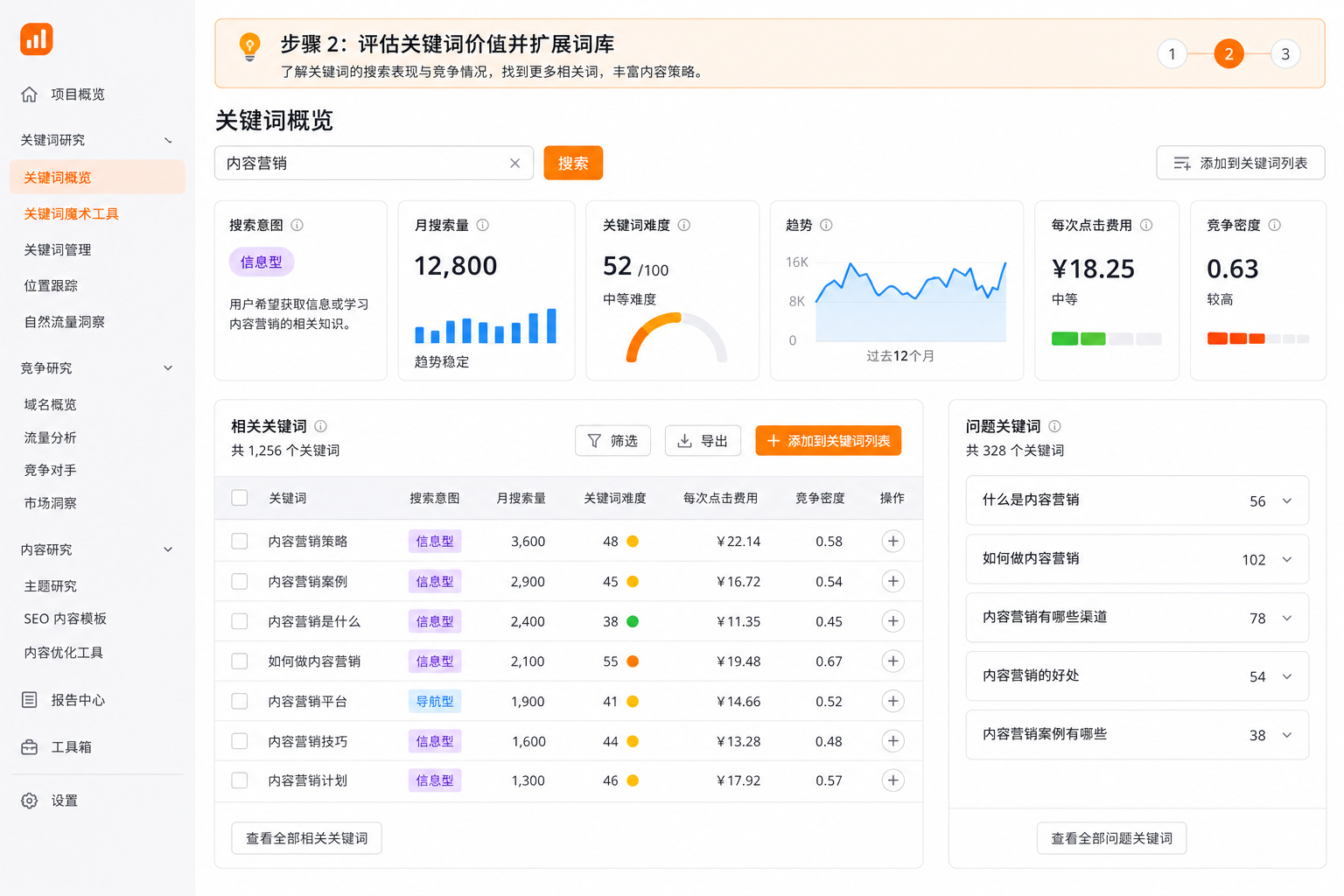Click the home icon beside 项目概览
The height and width of the screenshot is (896, 1344).
pos(30,94)
